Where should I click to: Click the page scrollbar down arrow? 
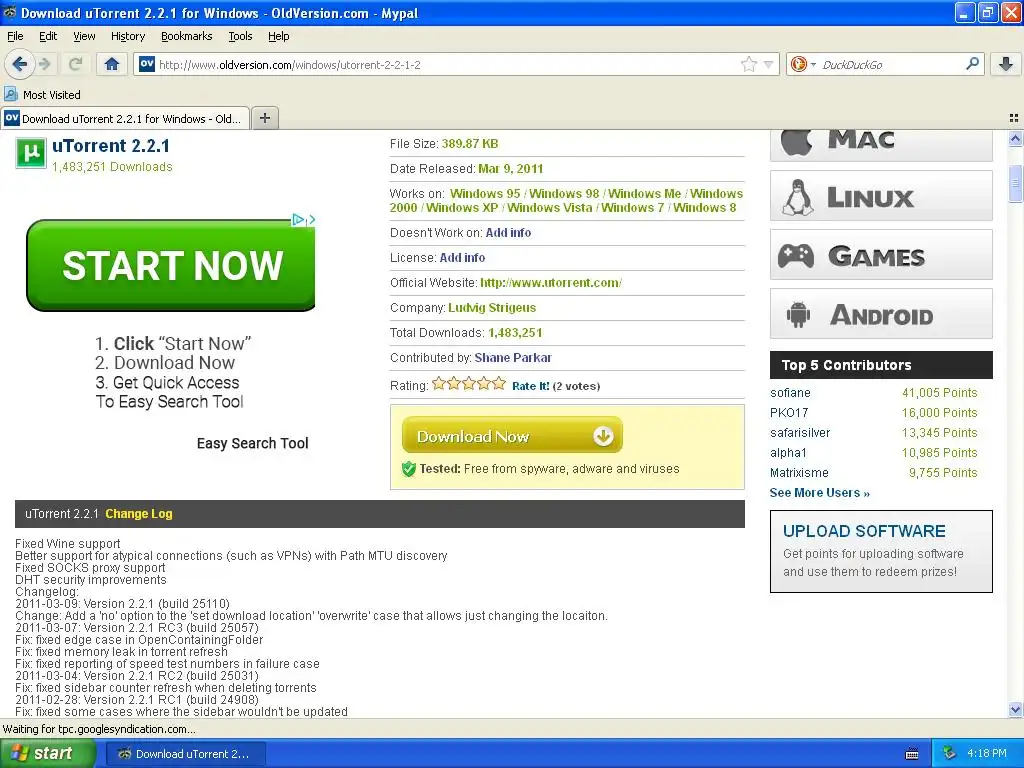(1015, 710)
